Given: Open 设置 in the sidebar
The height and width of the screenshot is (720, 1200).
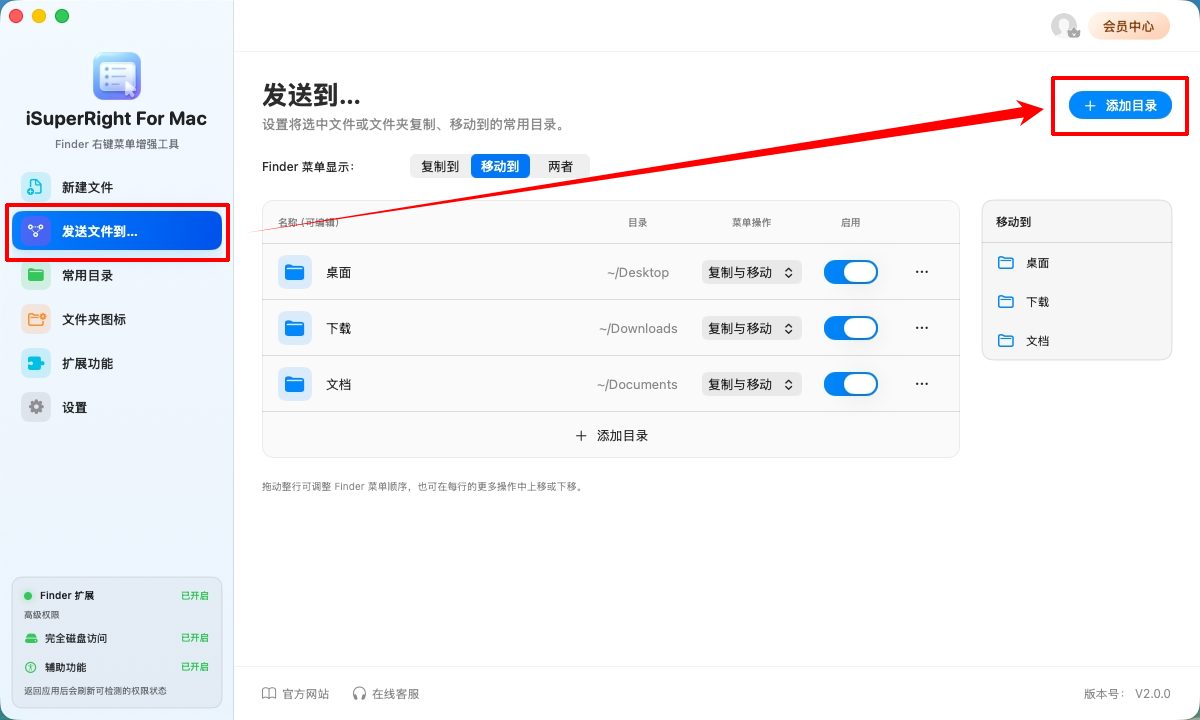Looking at the screenshot, I should tap(117, 407).
